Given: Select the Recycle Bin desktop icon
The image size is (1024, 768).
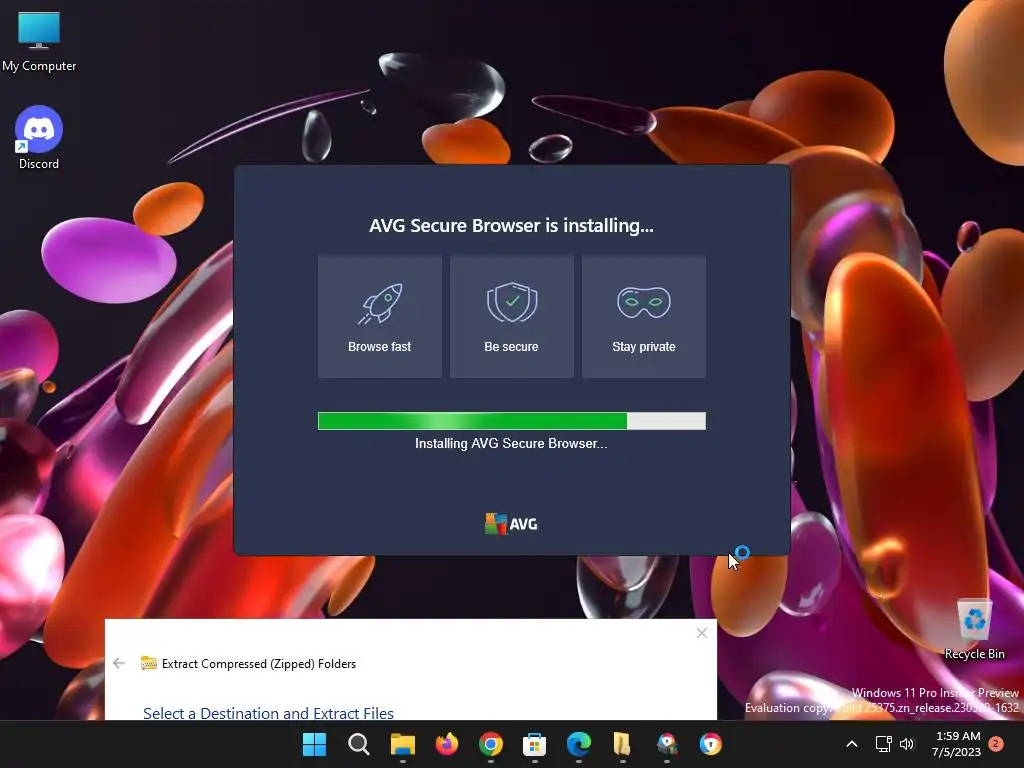Looking at the screenshot, I should point(974,629).
